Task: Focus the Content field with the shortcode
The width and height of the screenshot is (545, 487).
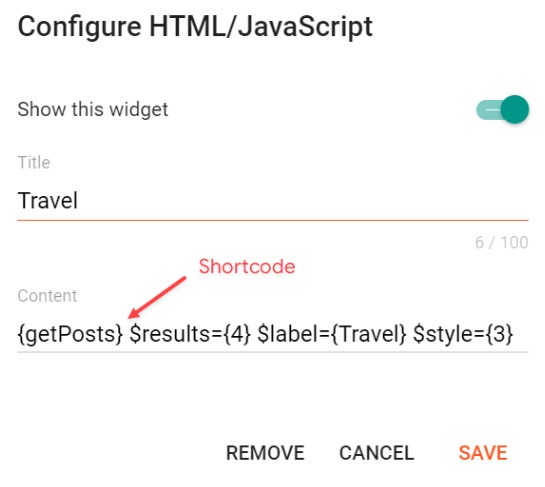Action: (x=273, y=334)
